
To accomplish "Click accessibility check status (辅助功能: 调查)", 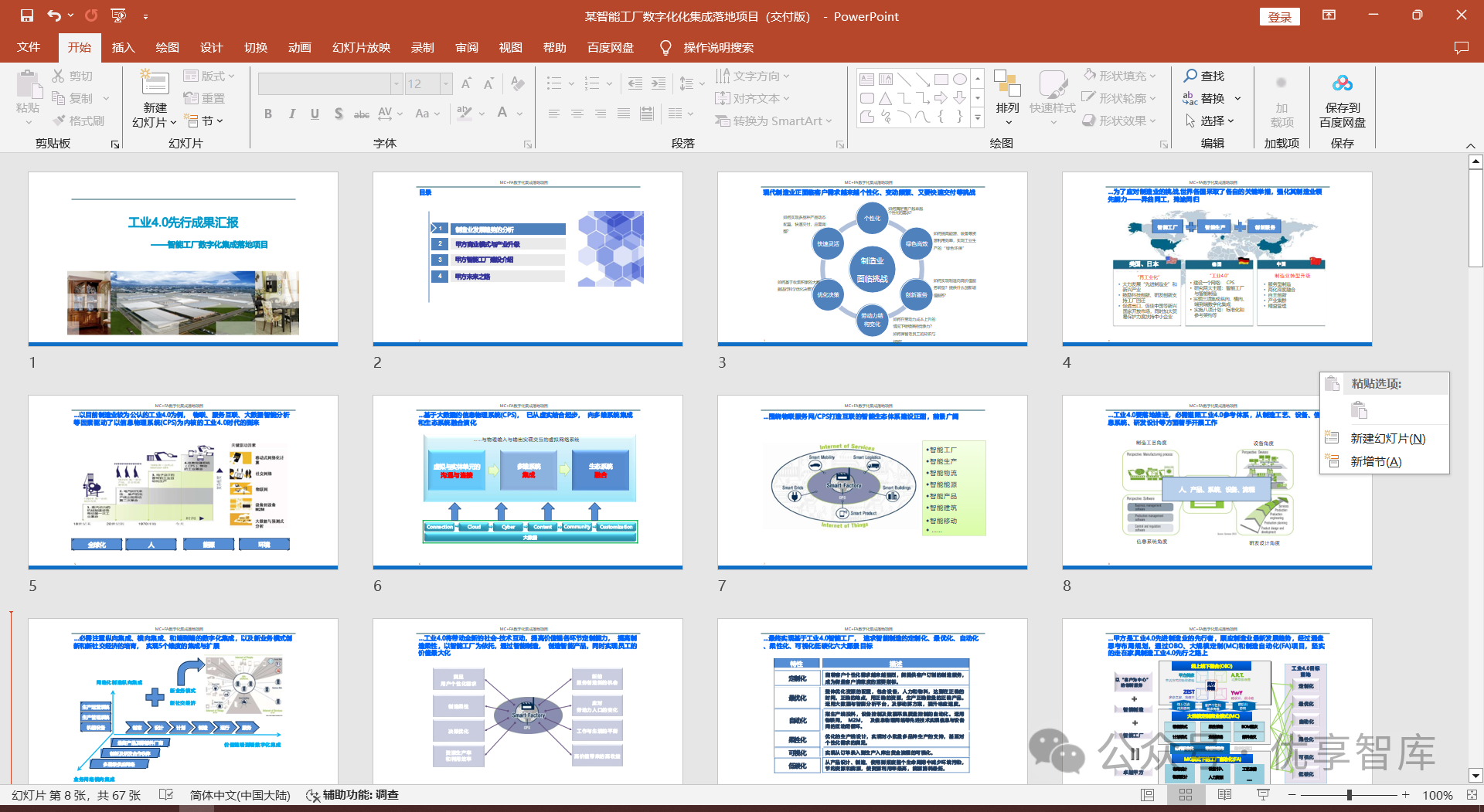I will pyautogui.click(x=352, y=794).
